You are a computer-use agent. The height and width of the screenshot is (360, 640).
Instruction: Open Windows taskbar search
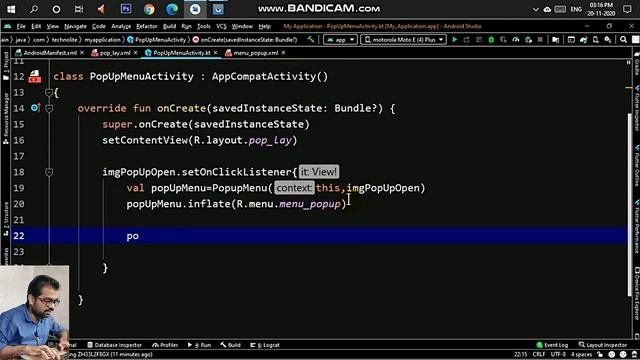coord(34,9)
